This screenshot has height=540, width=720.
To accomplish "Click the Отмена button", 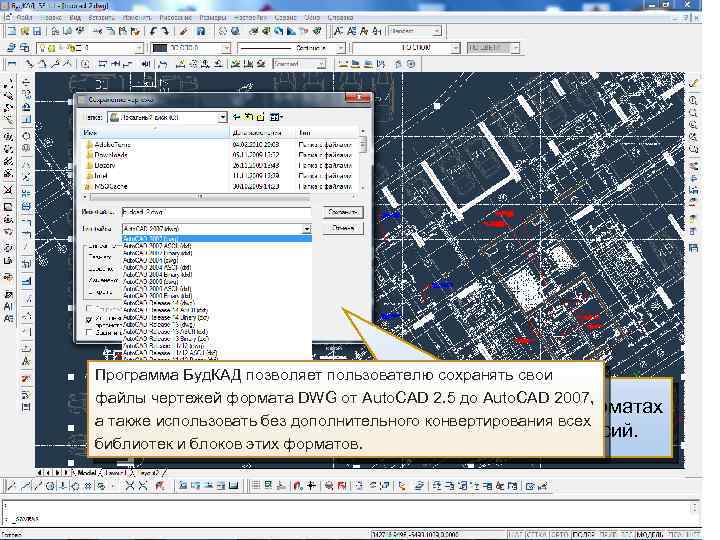I will 342,229.
